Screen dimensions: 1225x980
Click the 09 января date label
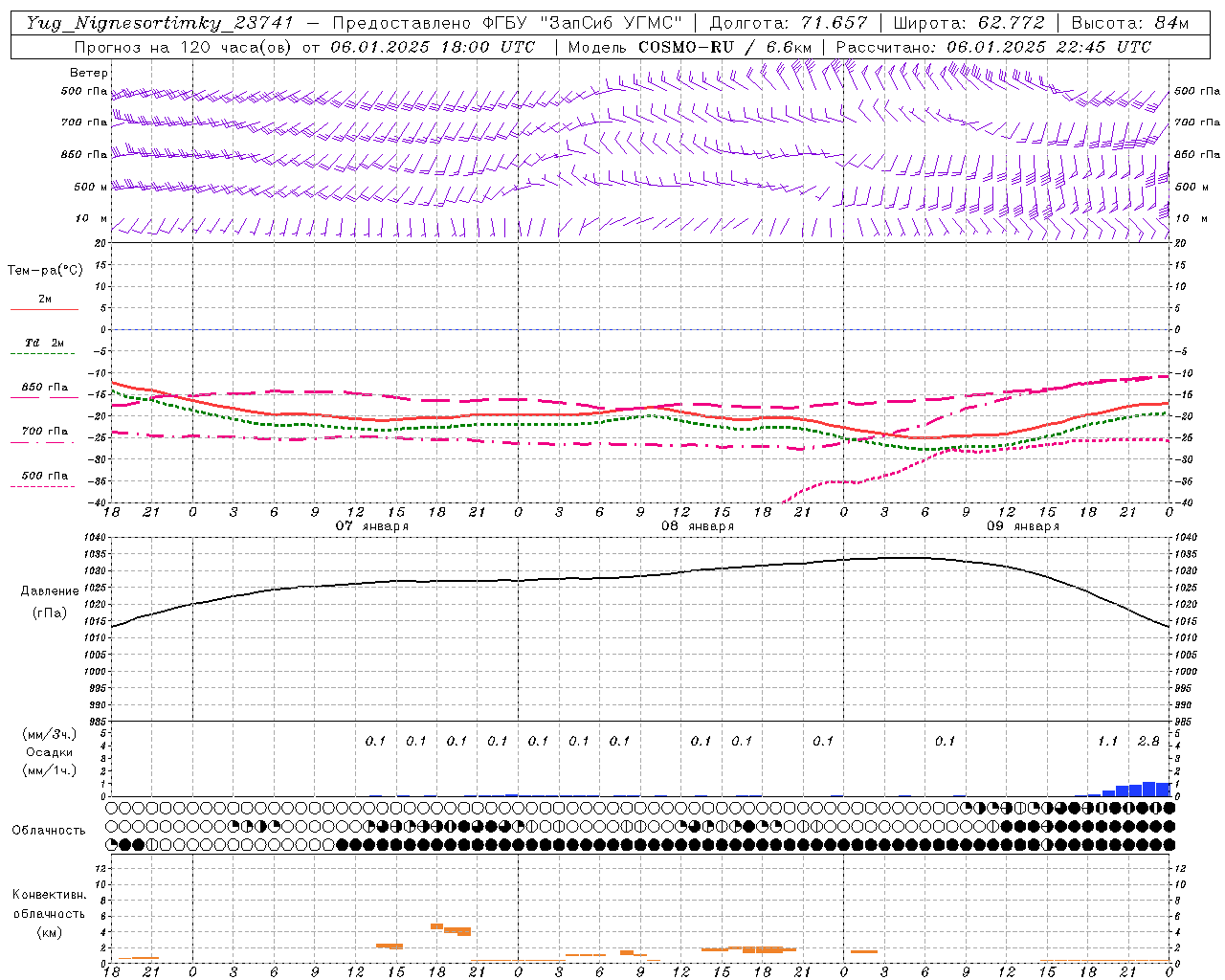click(x=1022, y=526)
